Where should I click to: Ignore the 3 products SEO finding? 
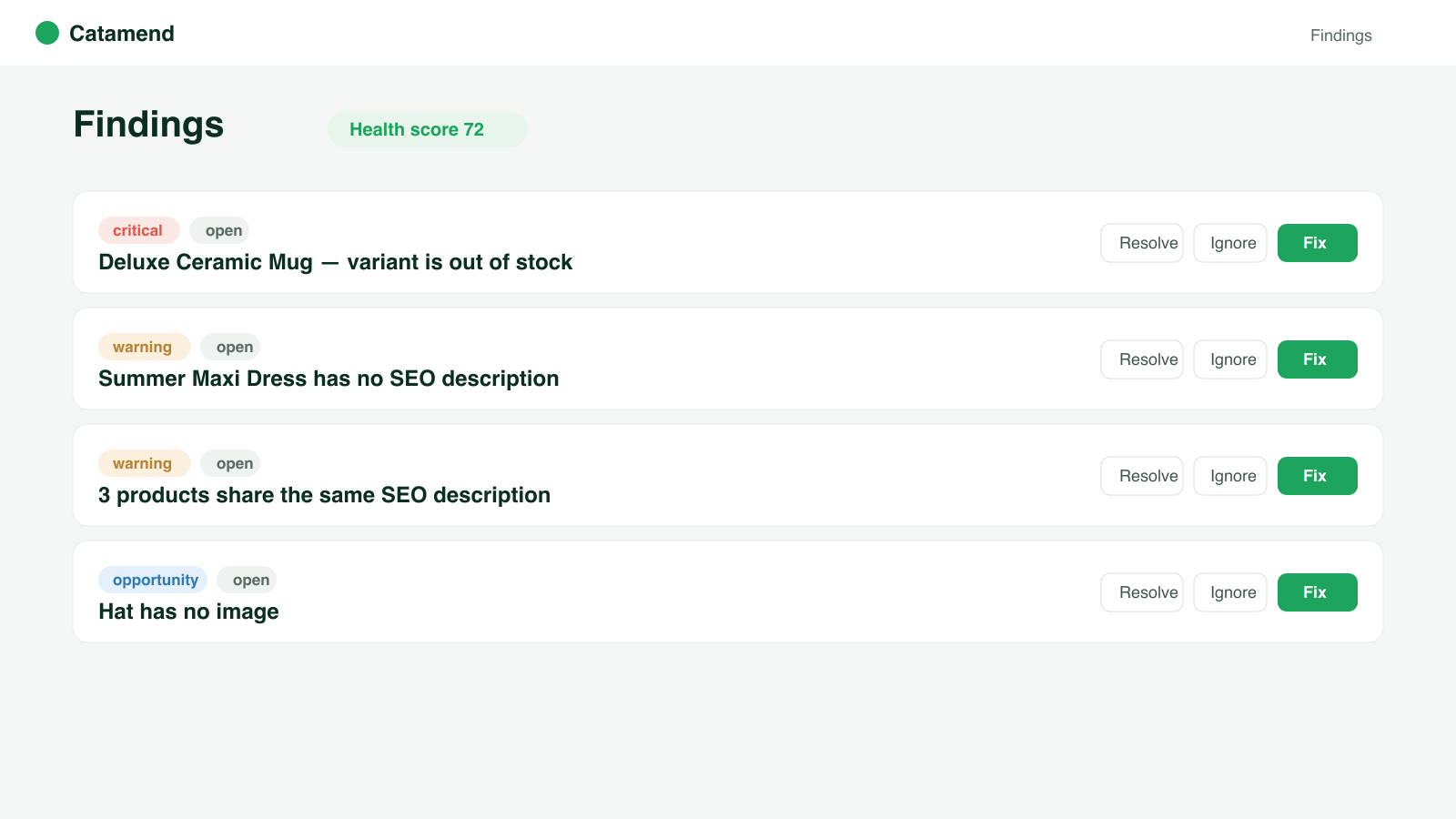(1230, 476)
